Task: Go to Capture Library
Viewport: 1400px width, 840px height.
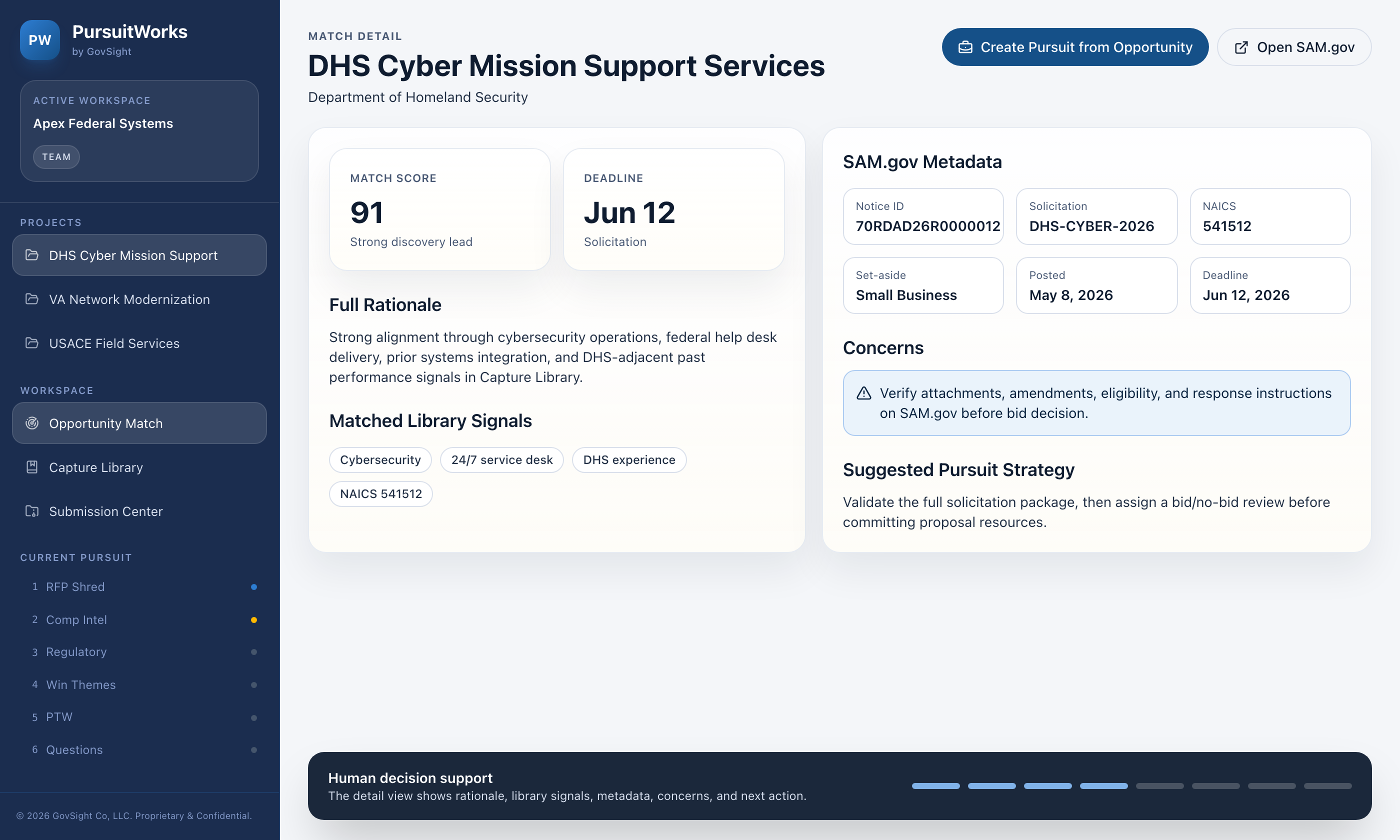Action: click(139, 467)
